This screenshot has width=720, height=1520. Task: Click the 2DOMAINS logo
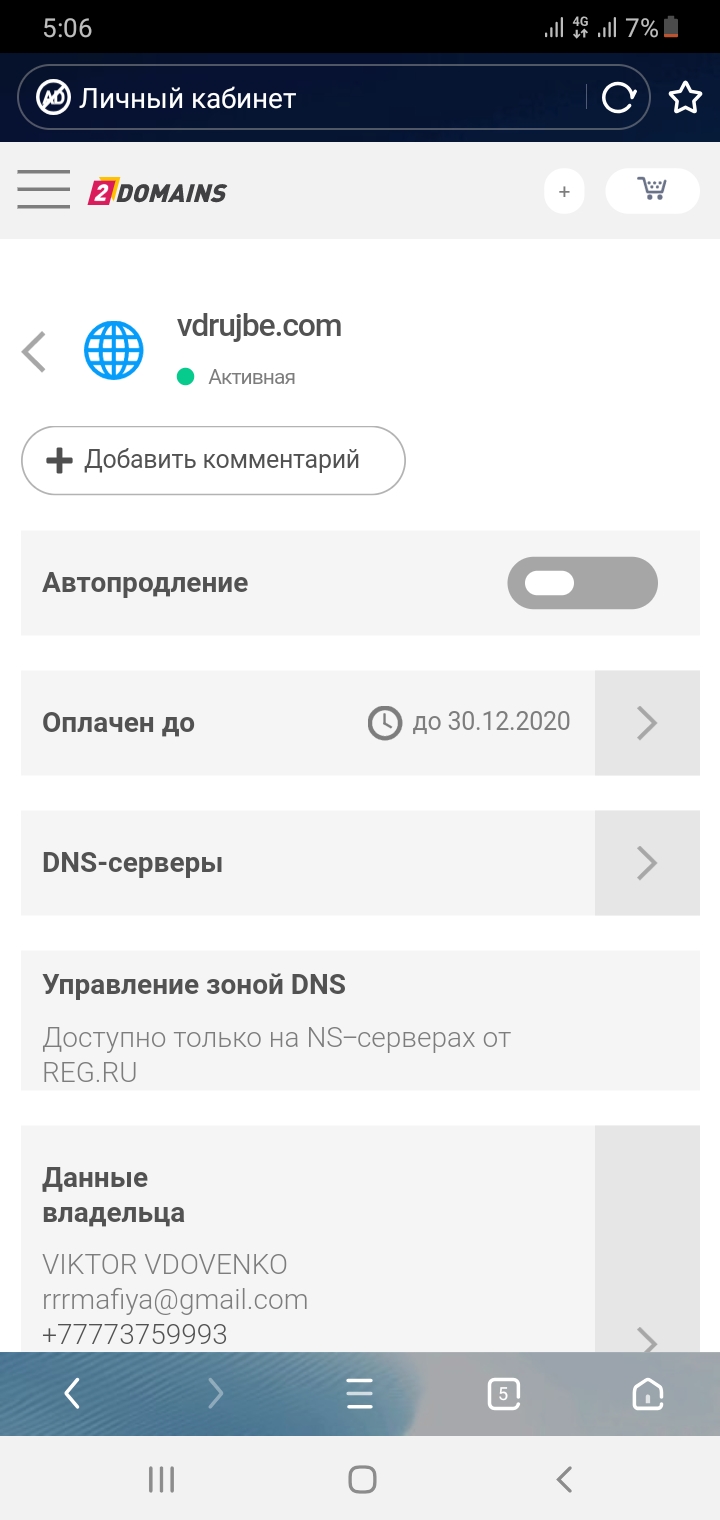(157, 192)
